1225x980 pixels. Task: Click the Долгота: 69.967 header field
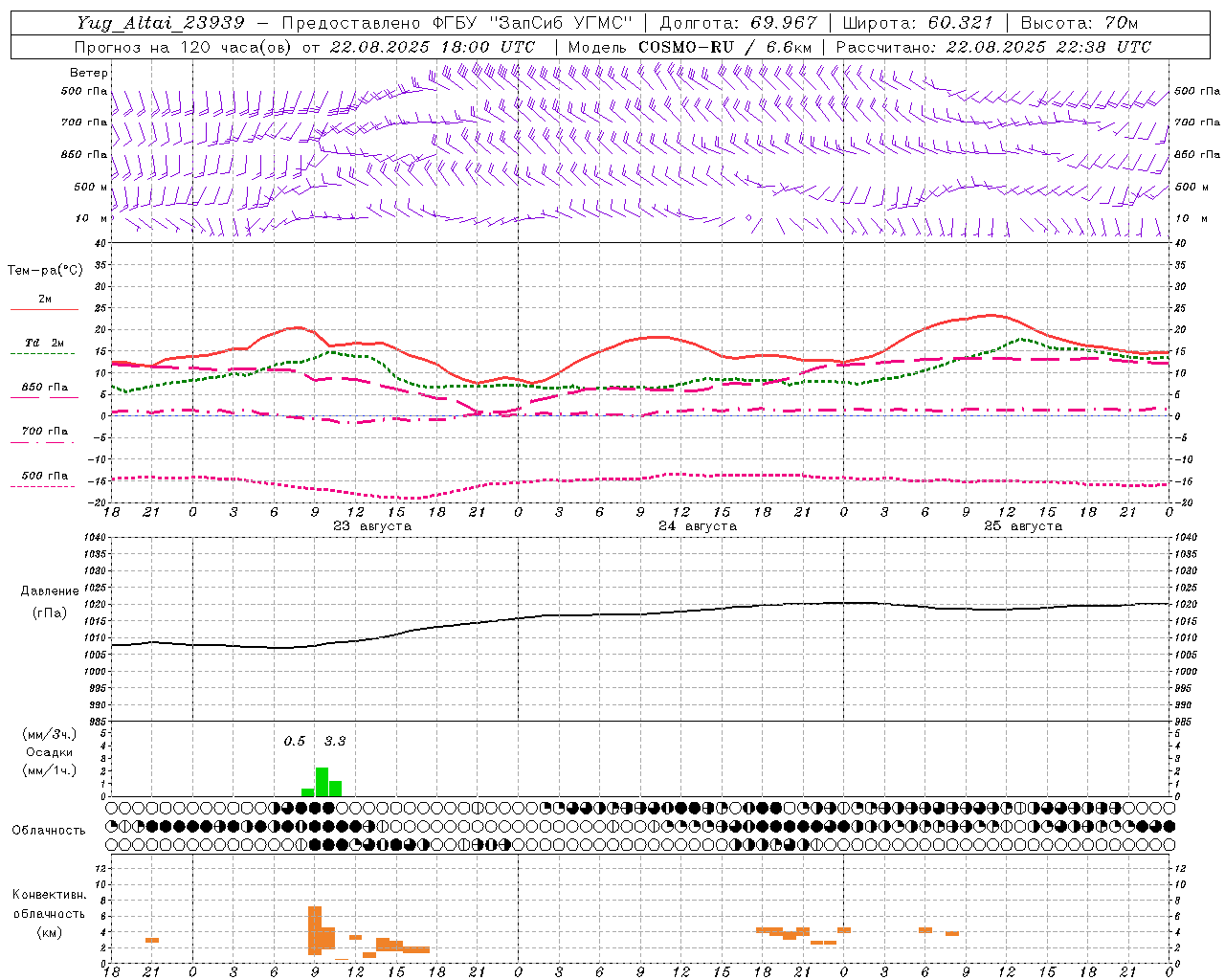pyautogui.click(x=739, y=23)
